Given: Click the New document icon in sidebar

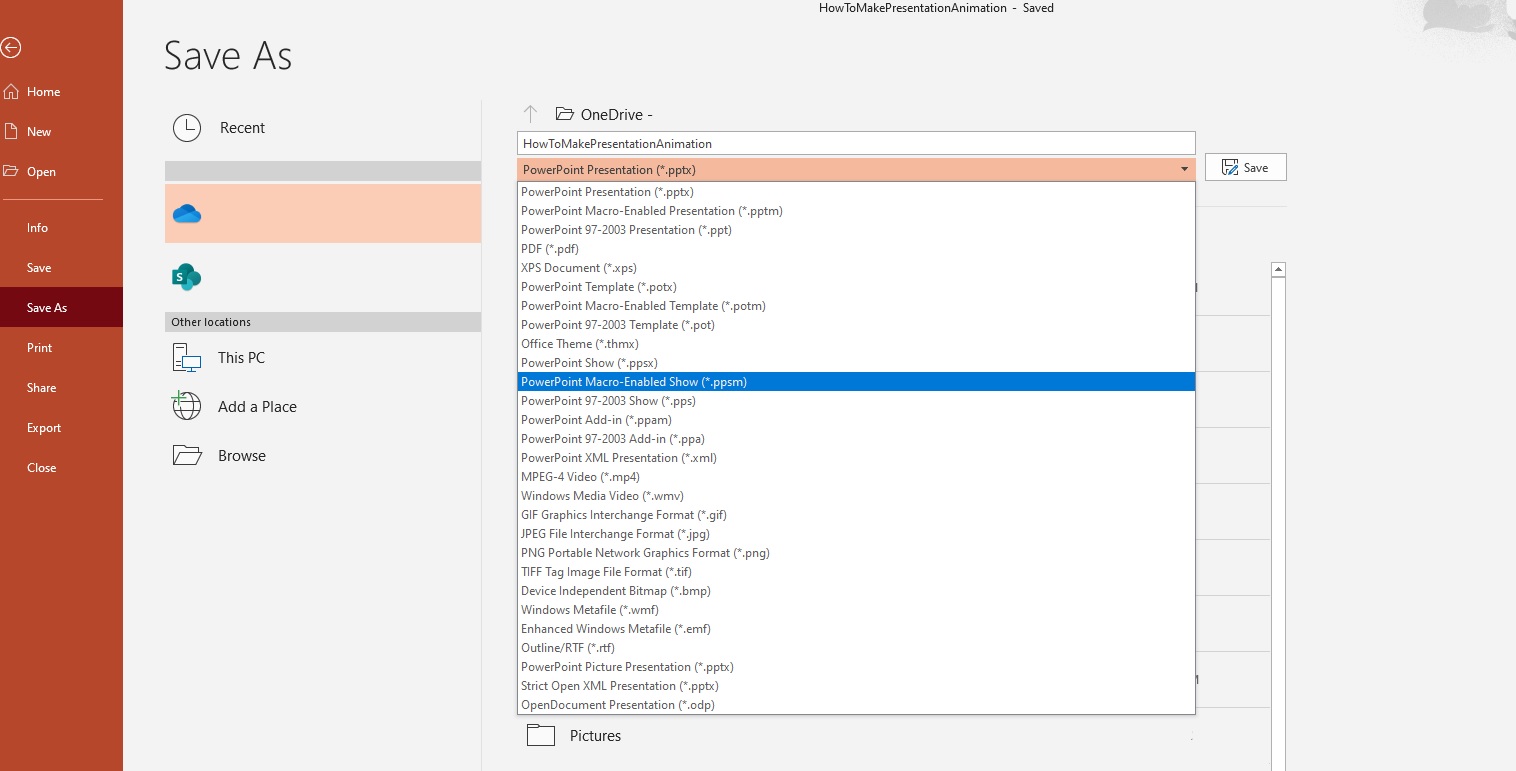Looking at the screenshot, I should (x=11, y=132).
